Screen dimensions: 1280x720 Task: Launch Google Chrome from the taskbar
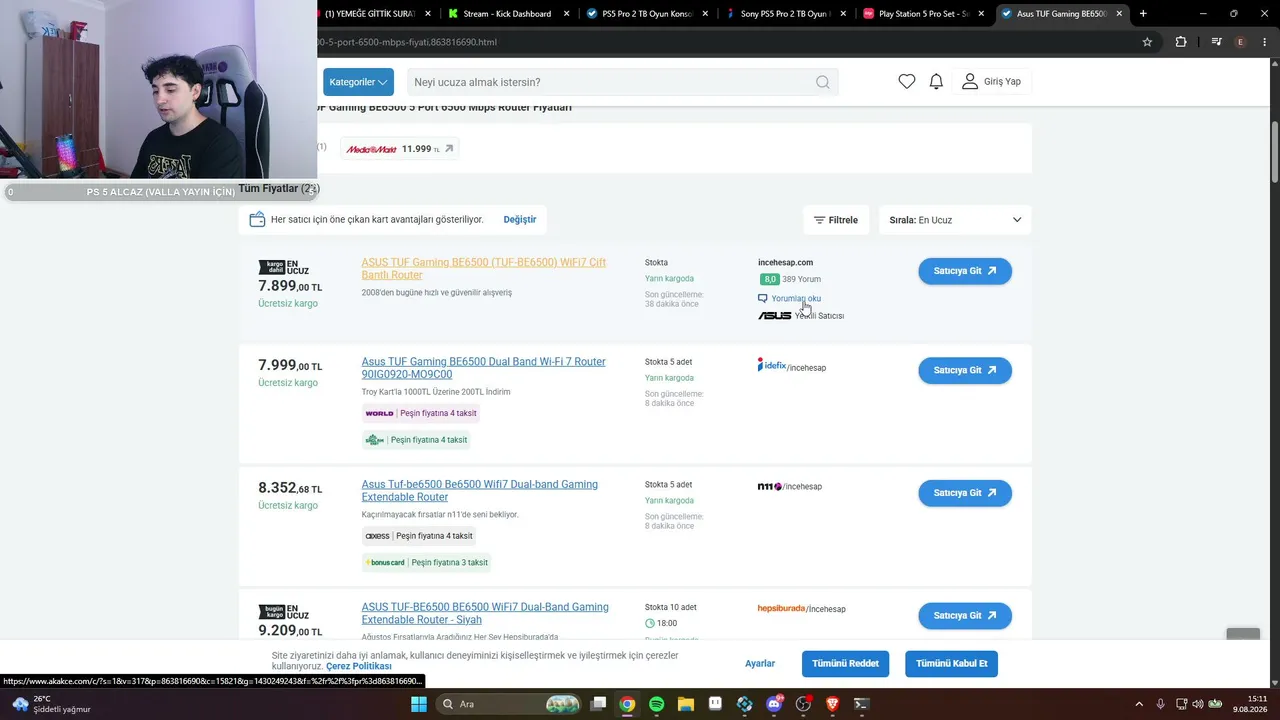click(627, 704)
